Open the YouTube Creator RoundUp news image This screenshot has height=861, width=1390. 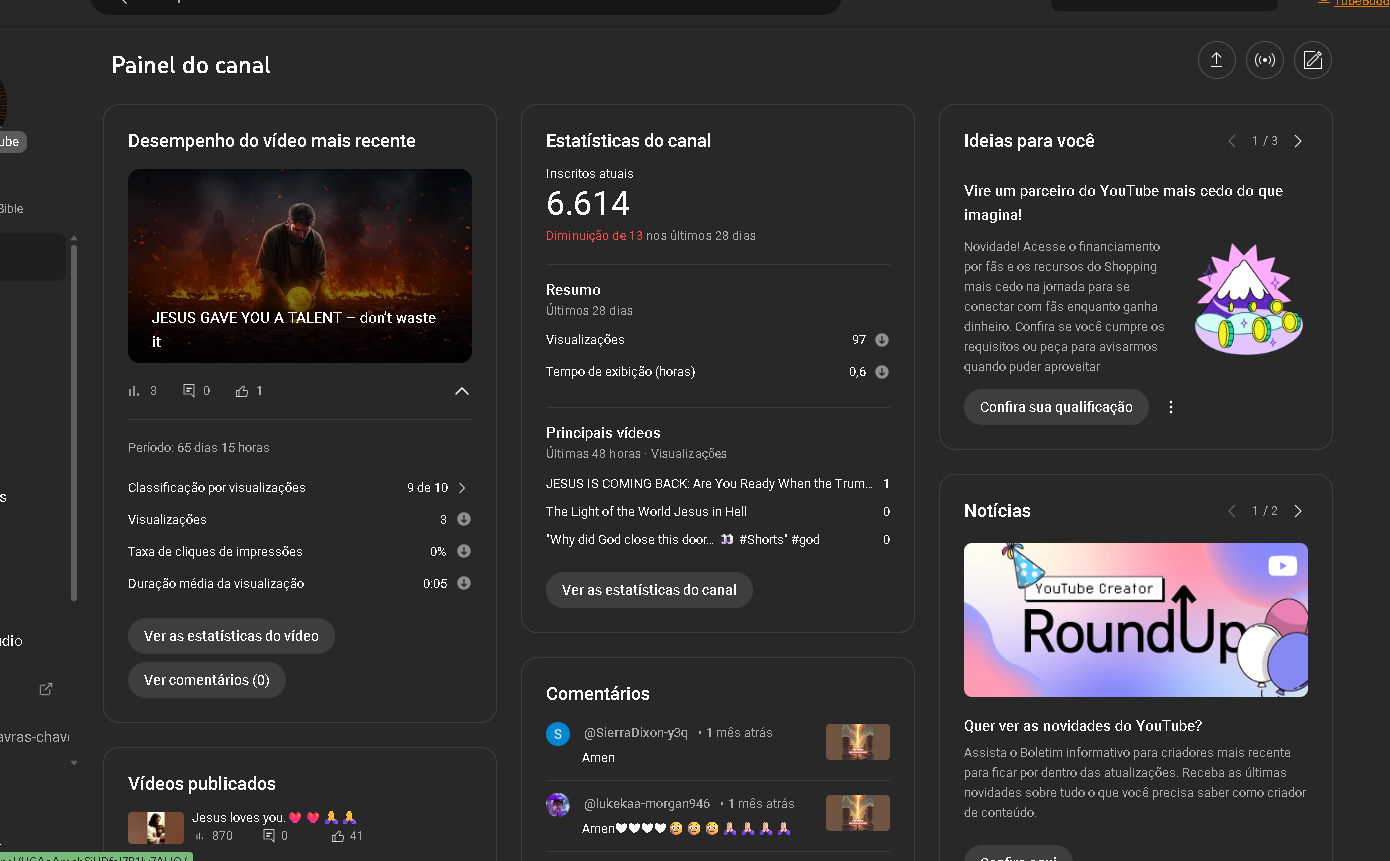click(x=1136, y=620)
